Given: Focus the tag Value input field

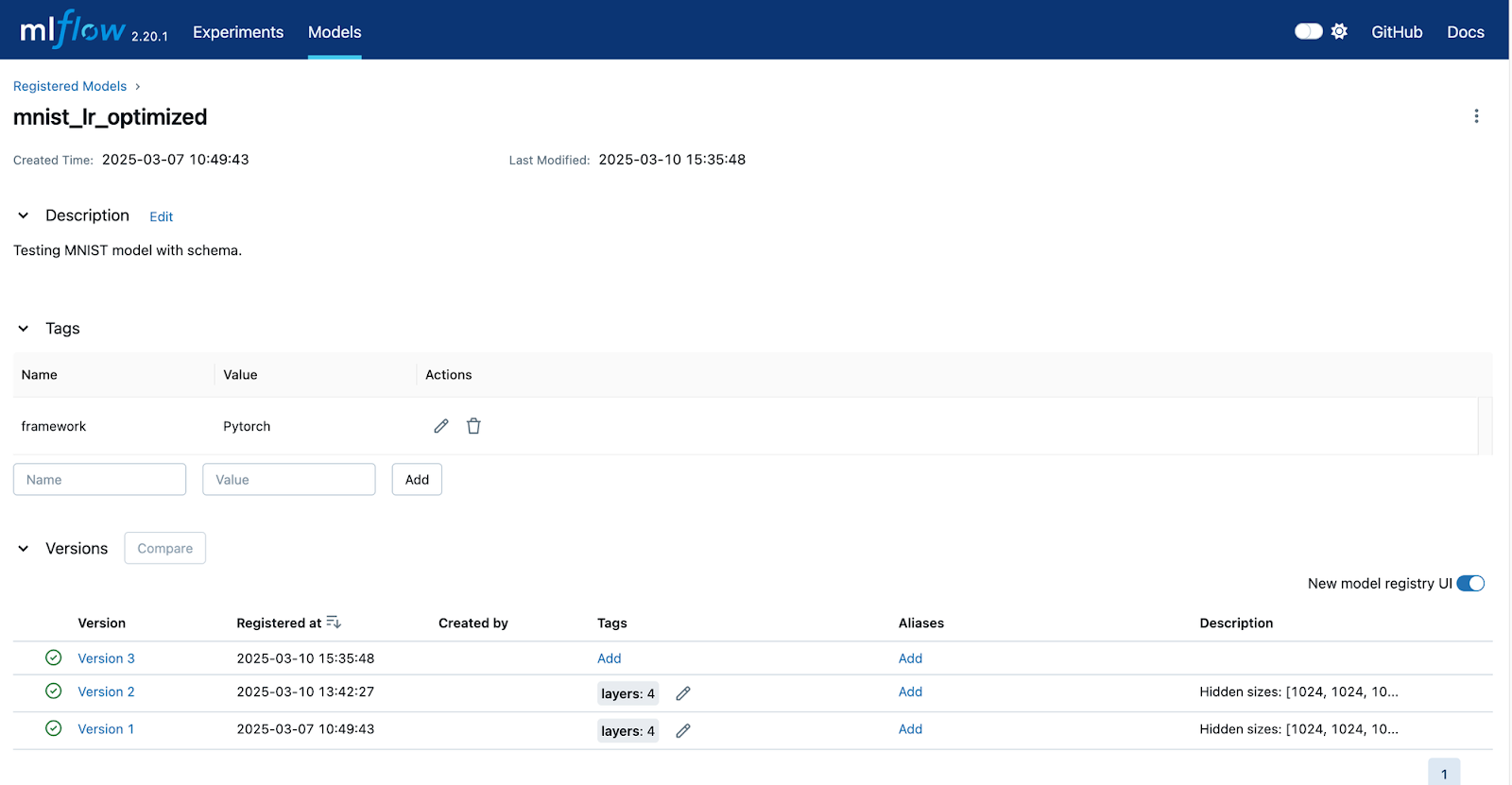Looking at the screenshot, I should pyautogui.click(x=289, y=479).
